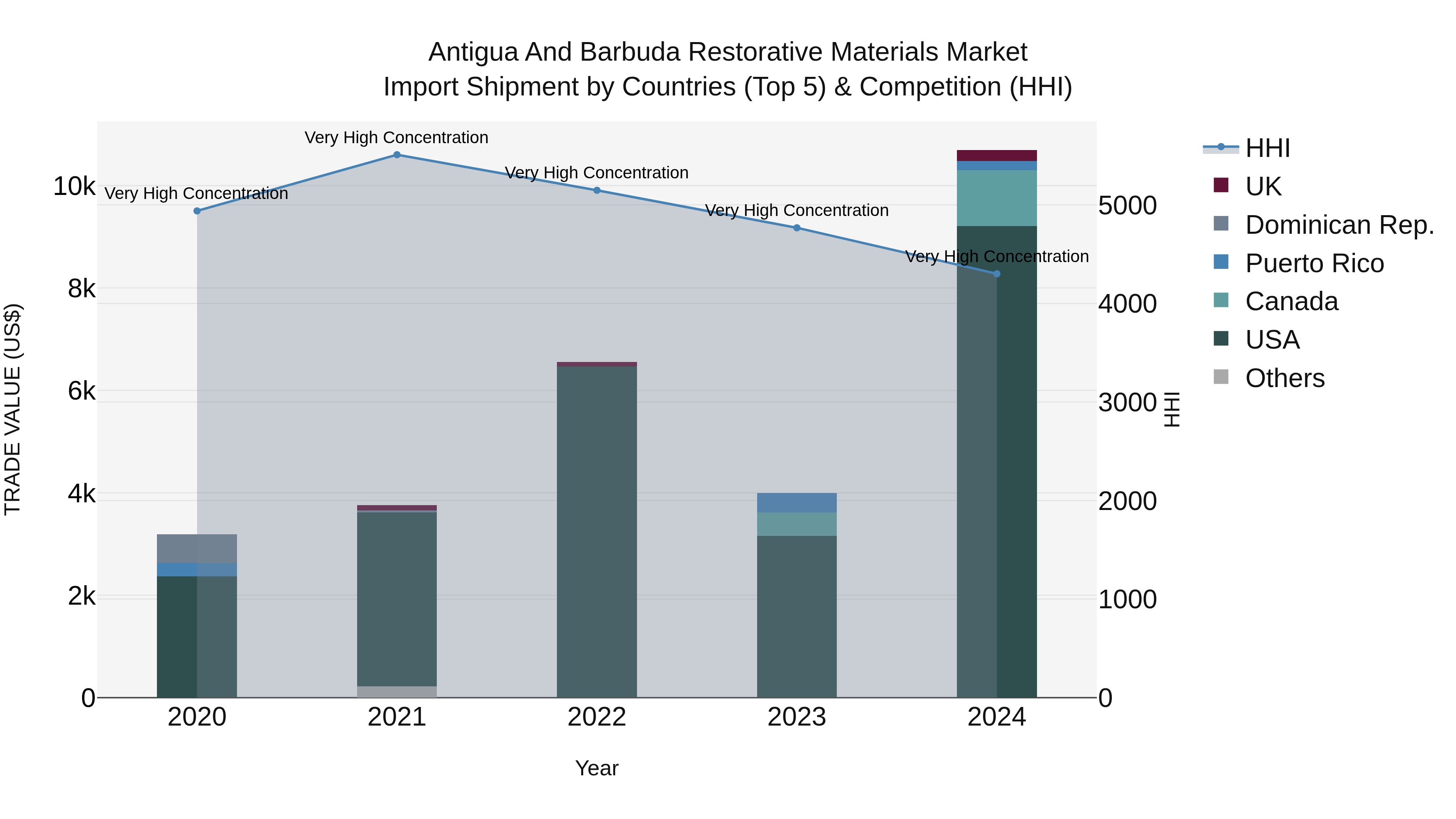Toggle the UK legend entry

click(1247, 186)
